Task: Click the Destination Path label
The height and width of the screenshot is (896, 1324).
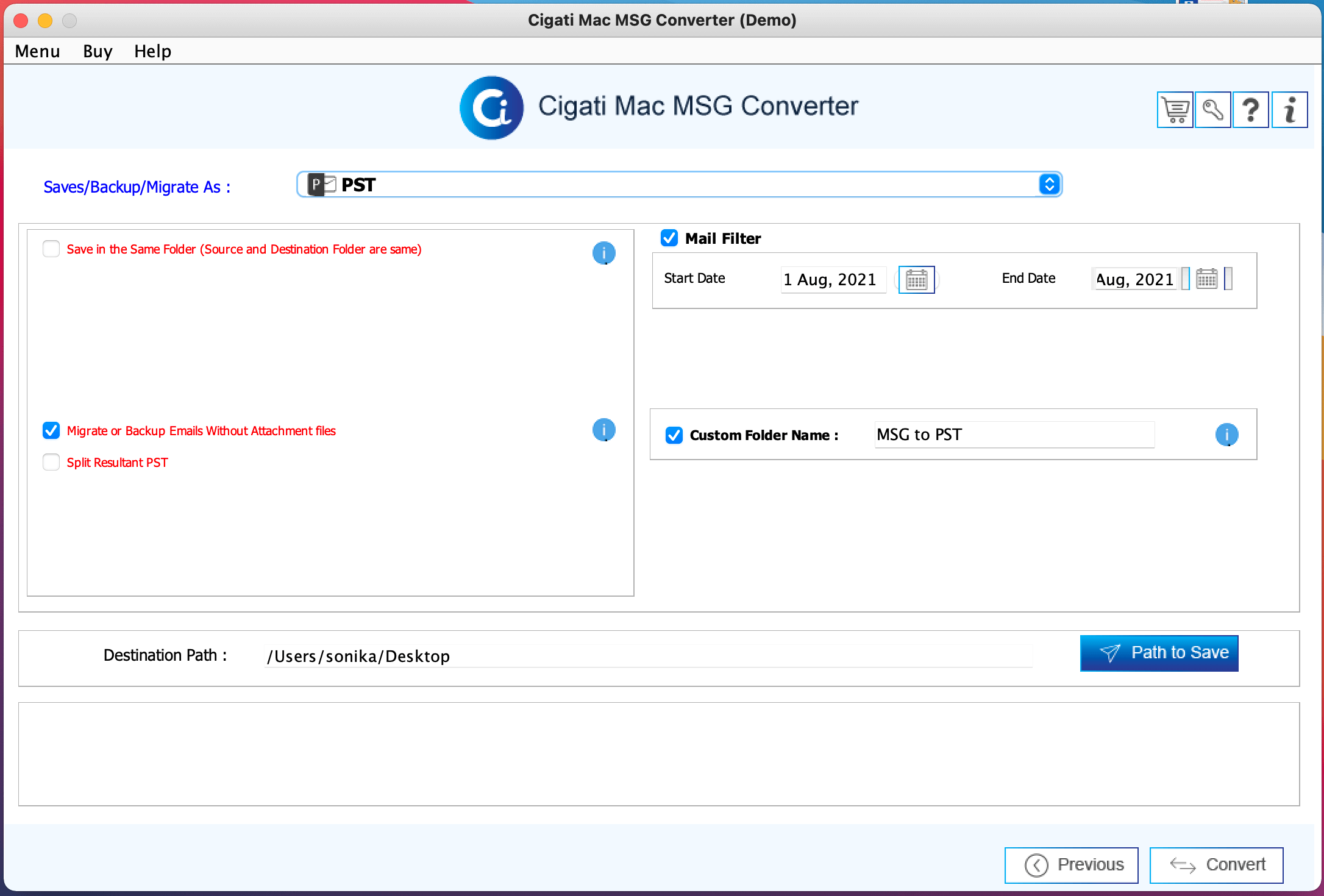Action: click(165, 655)
